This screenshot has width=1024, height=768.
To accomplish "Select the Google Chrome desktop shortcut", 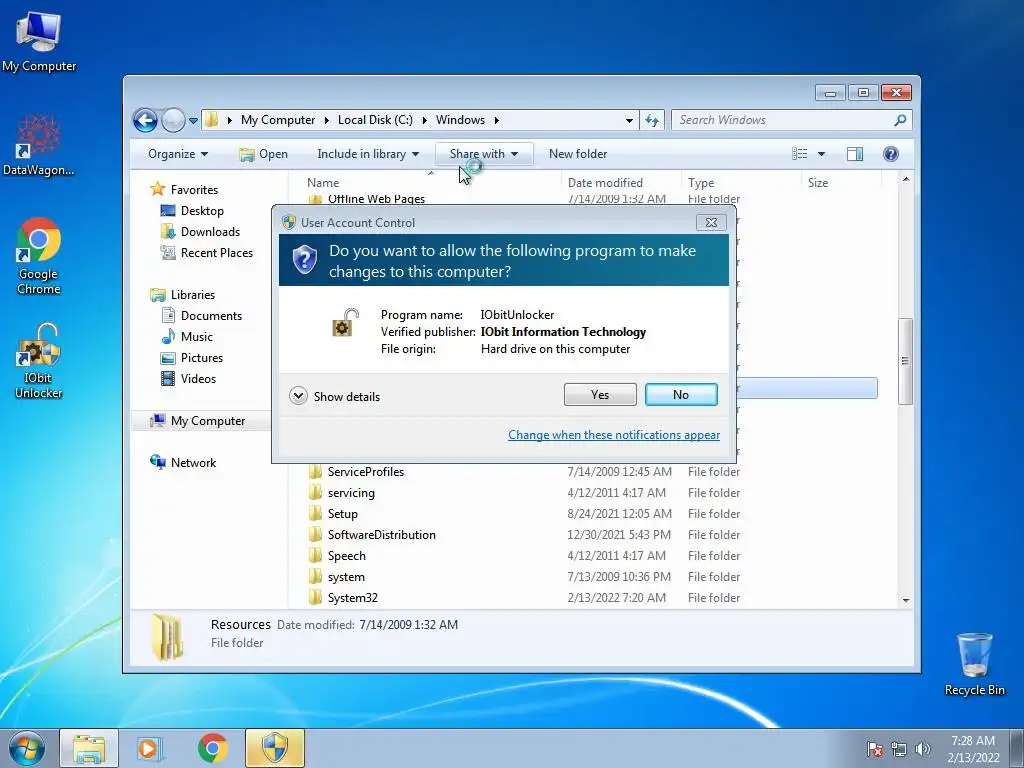I will [x=39, y=255].
